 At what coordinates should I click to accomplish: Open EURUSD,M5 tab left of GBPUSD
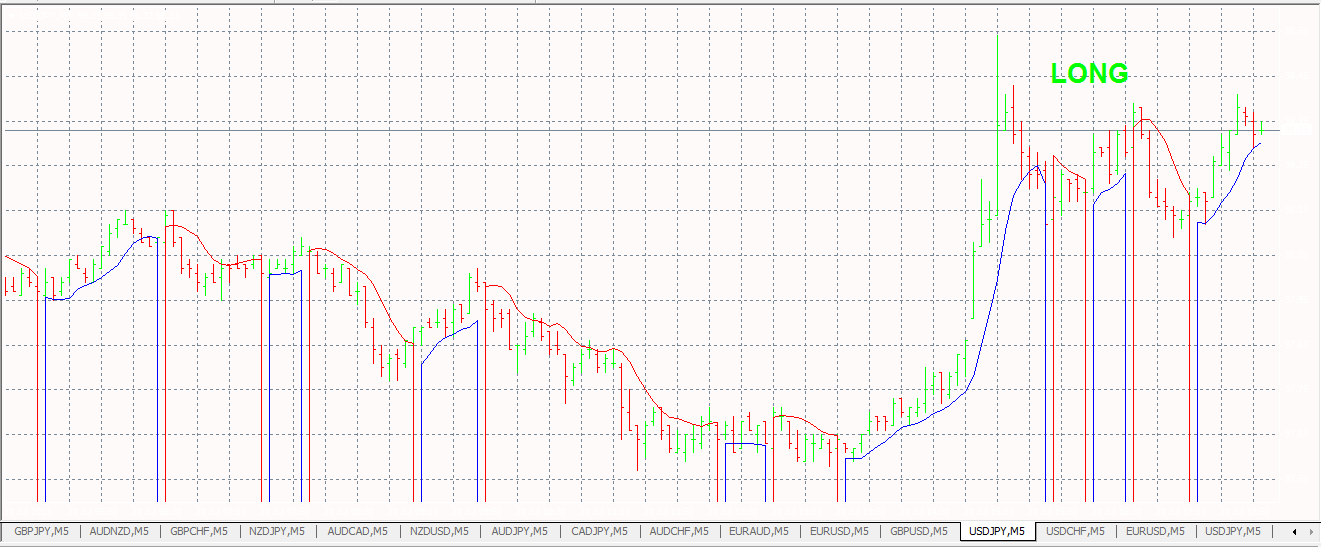[x=839, y=531]
